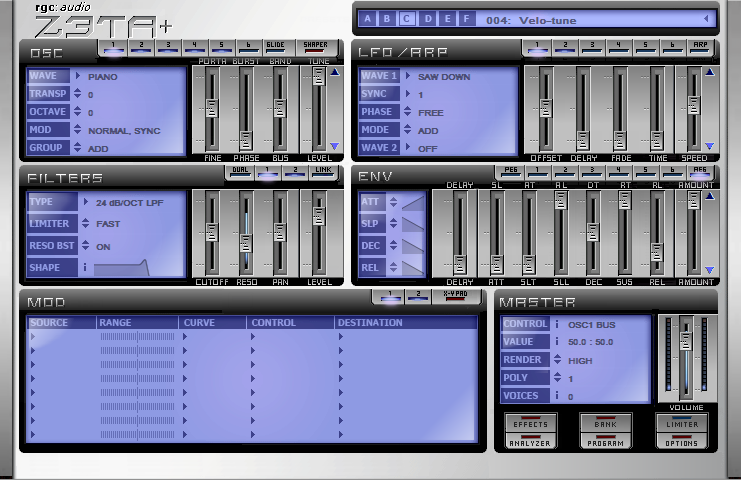Toggle the EFFECTS button
This screenshot has height=480, width=741.
click(530, 422)
